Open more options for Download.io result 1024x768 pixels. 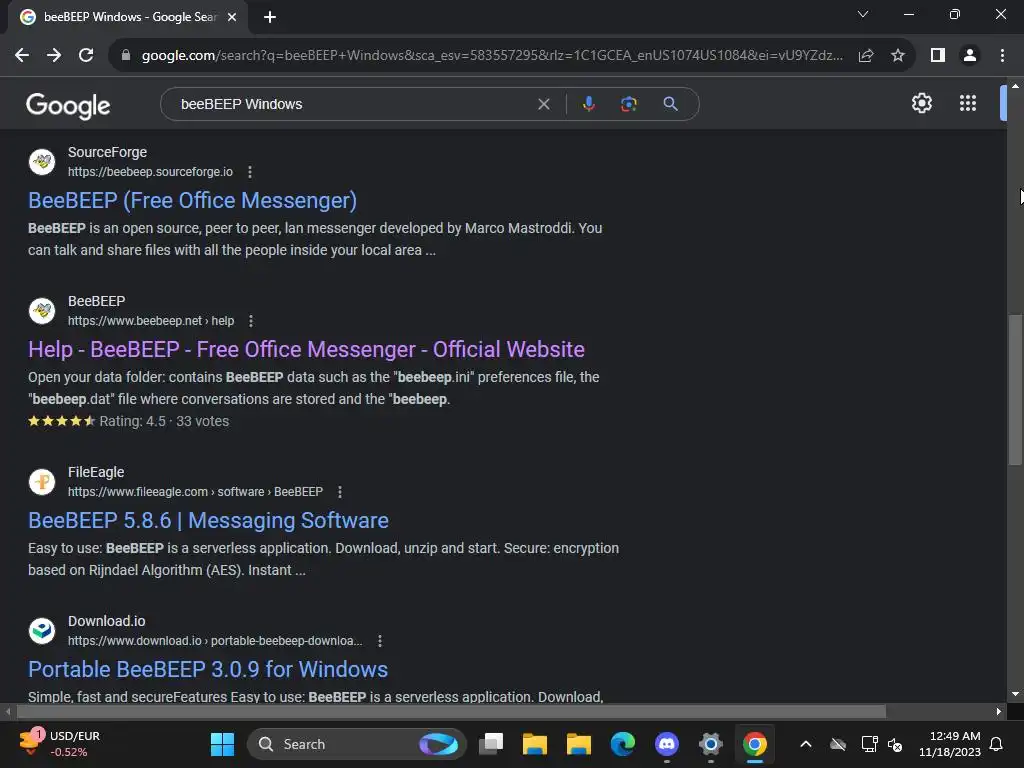[x=380, y=641]
